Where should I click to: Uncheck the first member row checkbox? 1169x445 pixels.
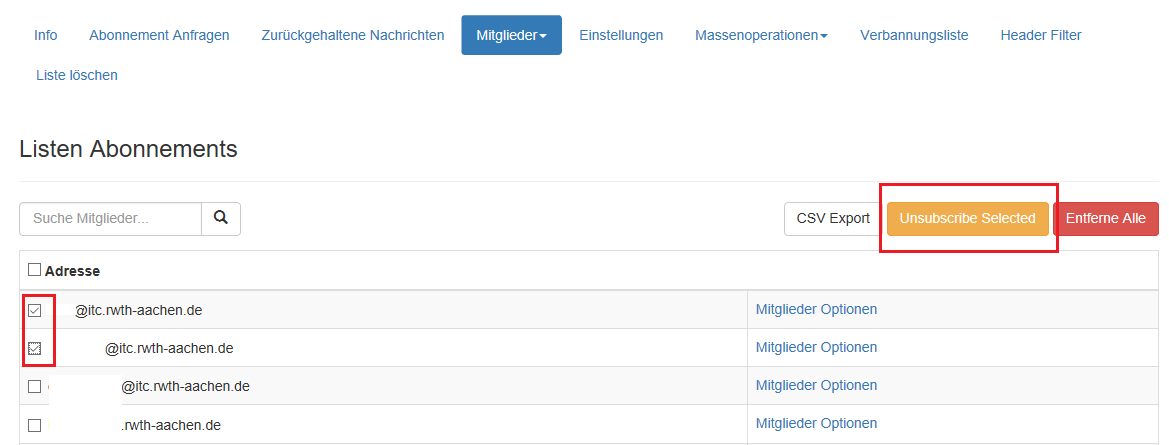coord(35,310)
